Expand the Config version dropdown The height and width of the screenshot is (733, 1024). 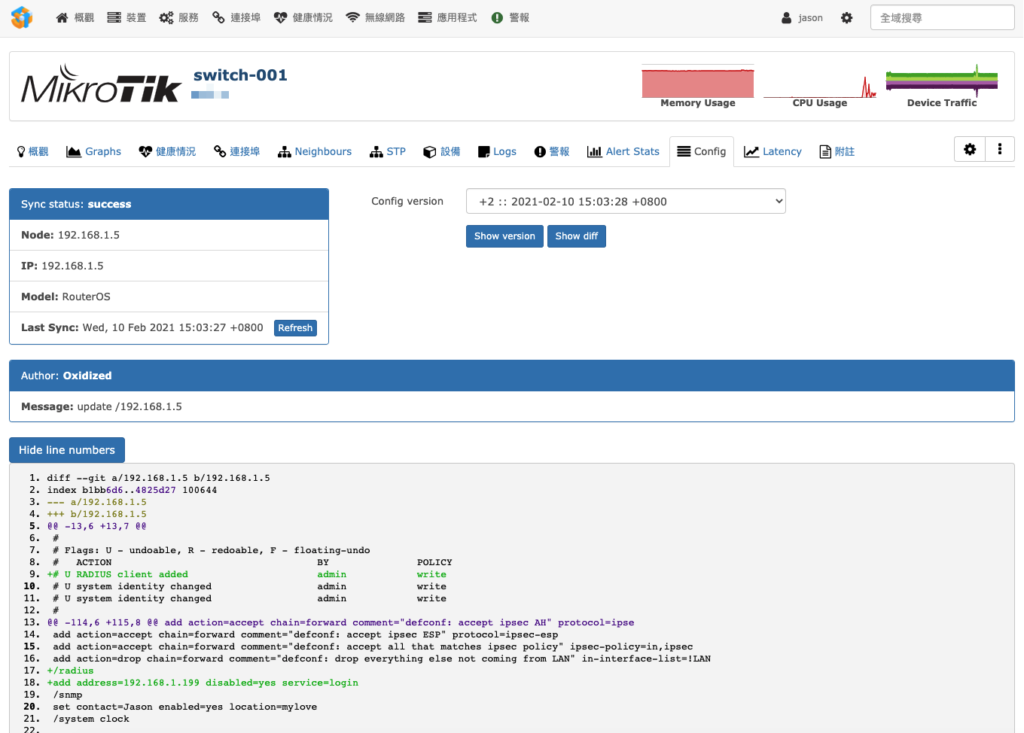pyautogui.click(x=626, y=201)
